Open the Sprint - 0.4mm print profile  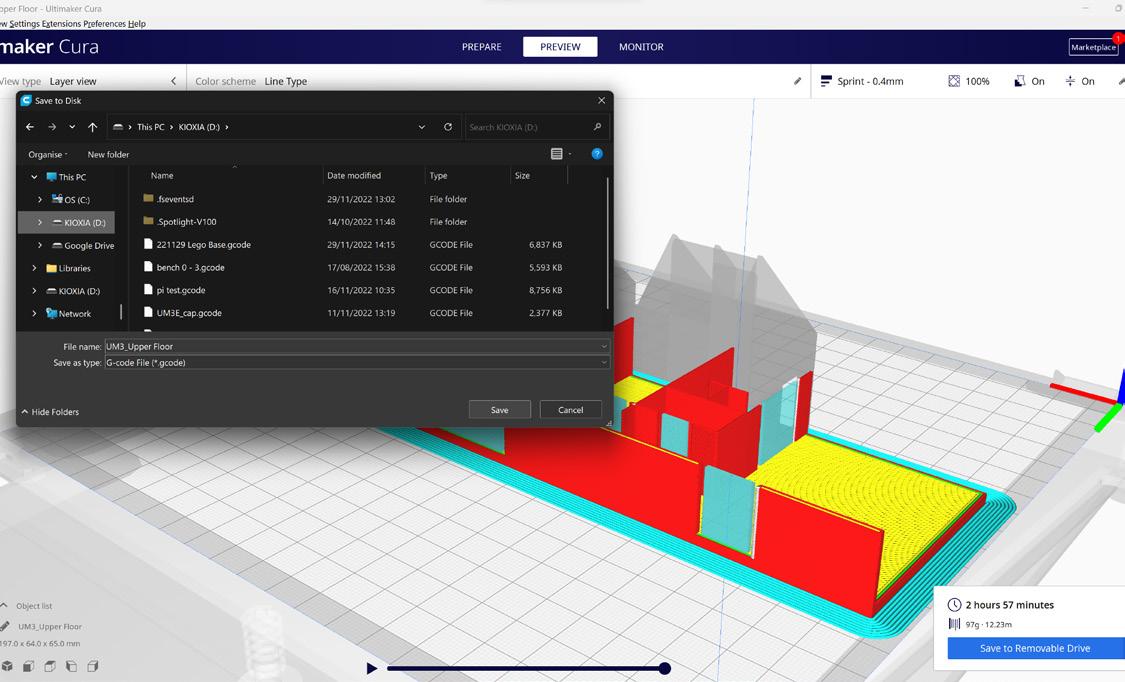pos(862,81)
